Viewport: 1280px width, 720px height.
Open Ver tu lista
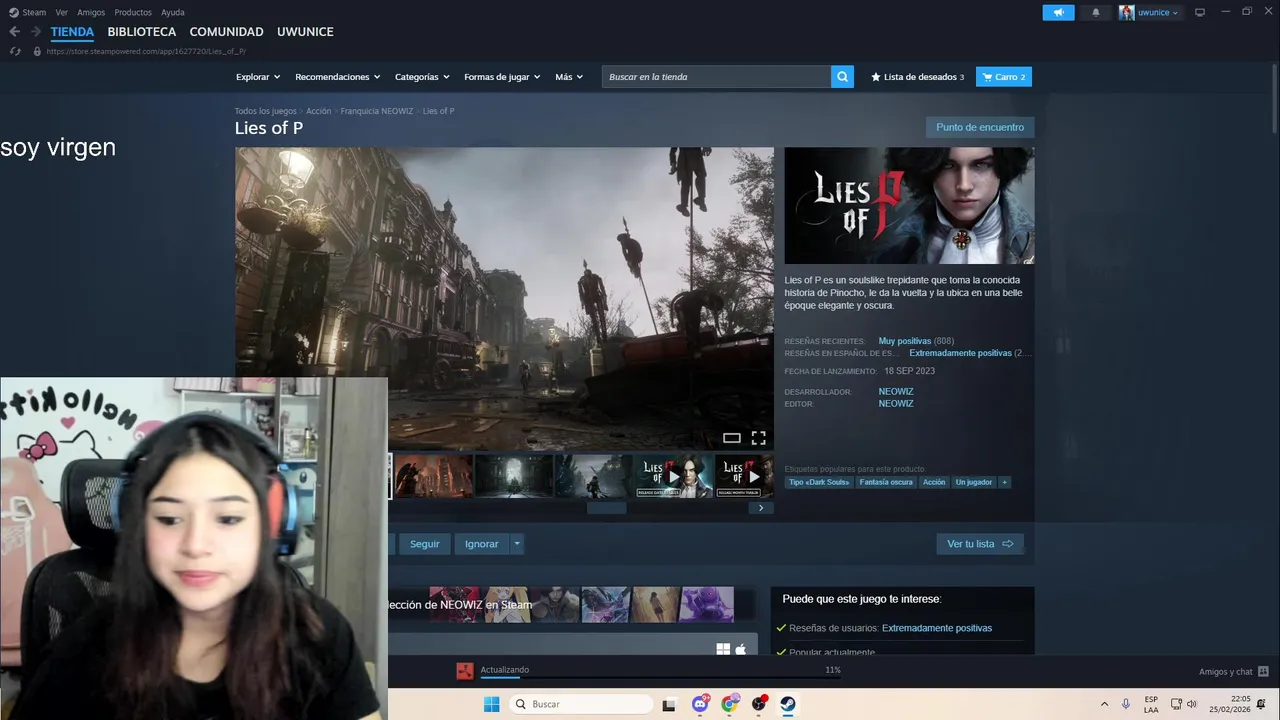980,544
